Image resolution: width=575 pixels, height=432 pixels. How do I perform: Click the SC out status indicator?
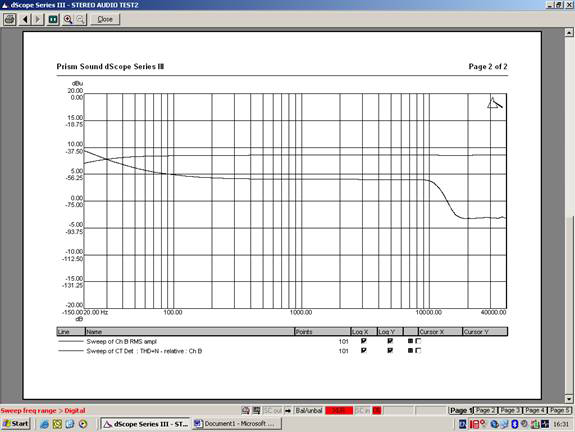pos(272,410)
